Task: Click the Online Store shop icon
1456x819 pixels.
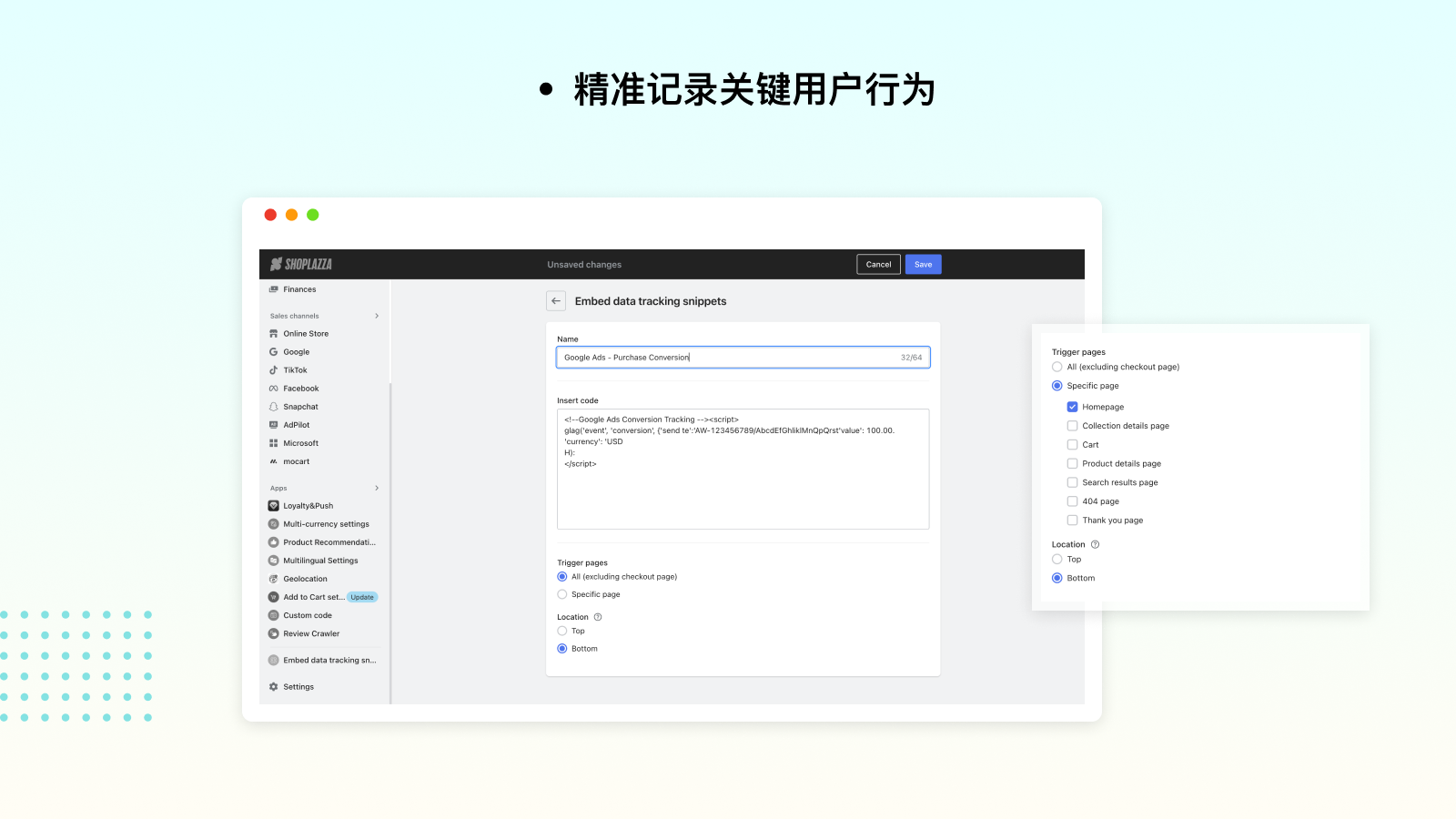Action: (x=273, y=334)
